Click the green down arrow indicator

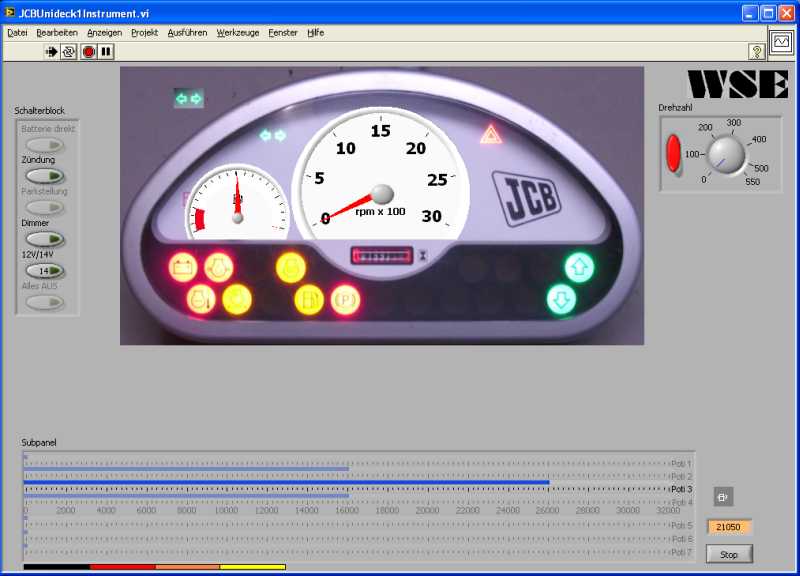(562, 299)
